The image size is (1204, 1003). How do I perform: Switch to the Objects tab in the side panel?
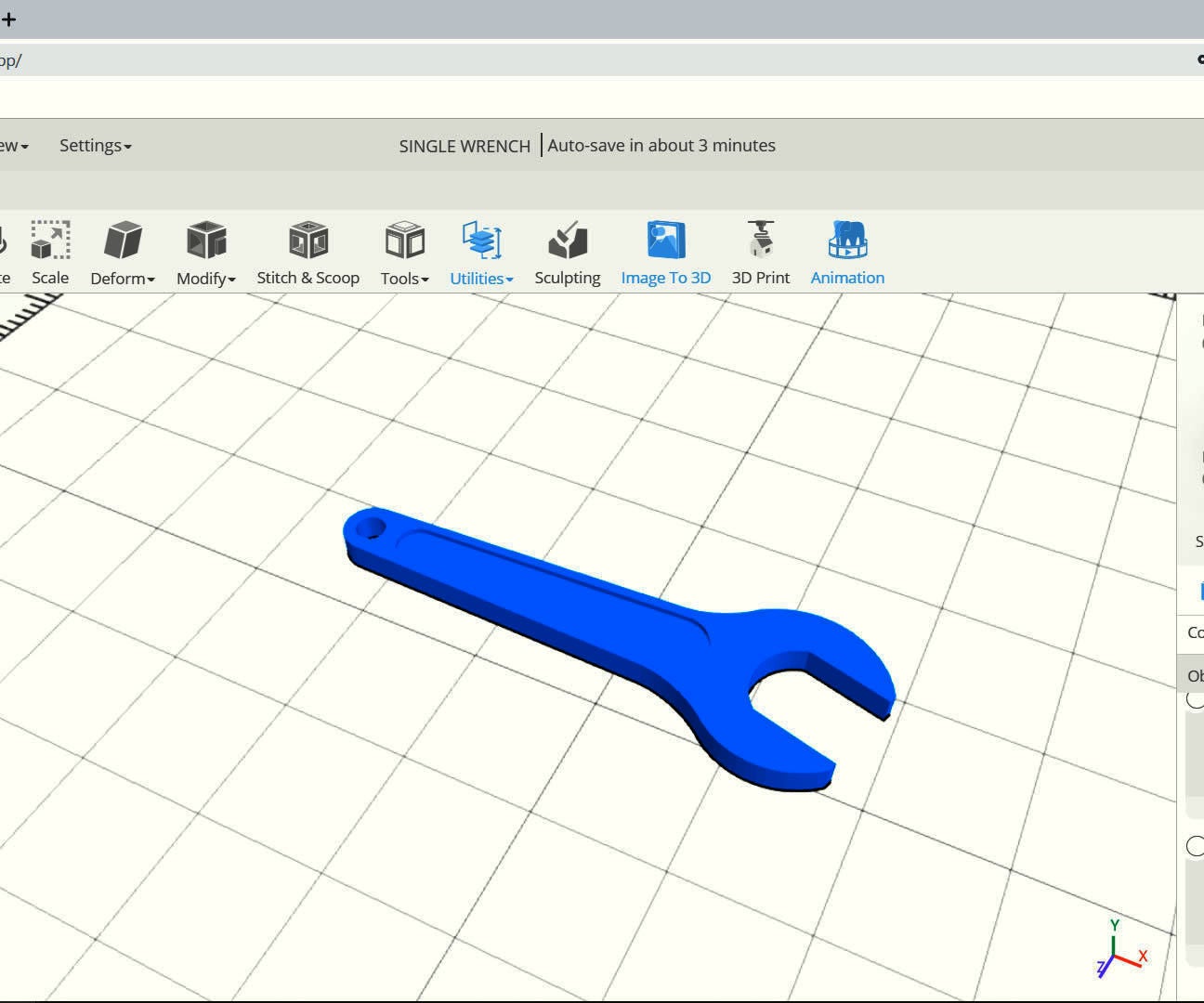[x=1195, y=675]
